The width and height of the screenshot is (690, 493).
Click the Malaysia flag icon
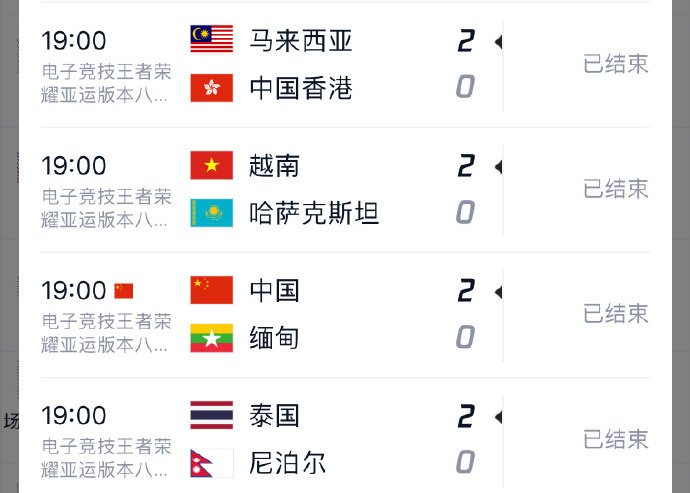coord(211,40)
